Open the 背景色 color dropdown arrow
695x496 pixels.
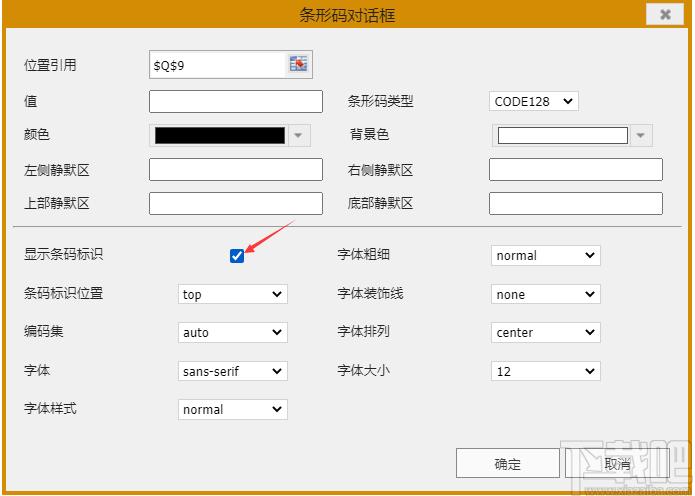point(640,135)
